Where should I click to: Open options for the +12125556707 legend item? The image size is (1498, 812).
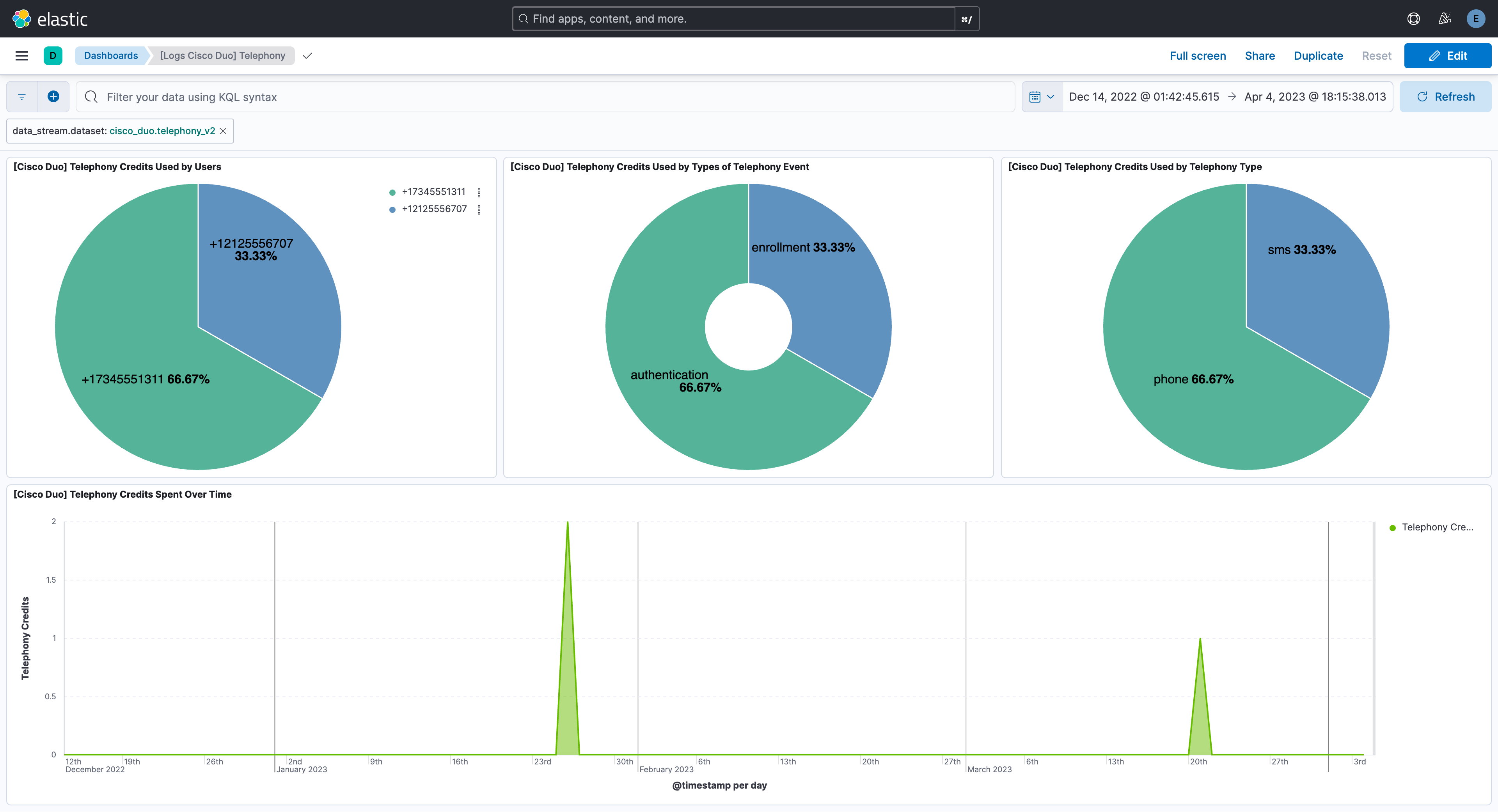coord(479,209)
